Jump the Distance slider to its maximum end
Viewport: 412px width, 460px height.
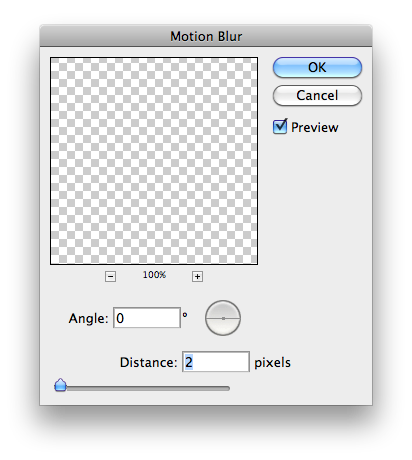click(228, 388)
